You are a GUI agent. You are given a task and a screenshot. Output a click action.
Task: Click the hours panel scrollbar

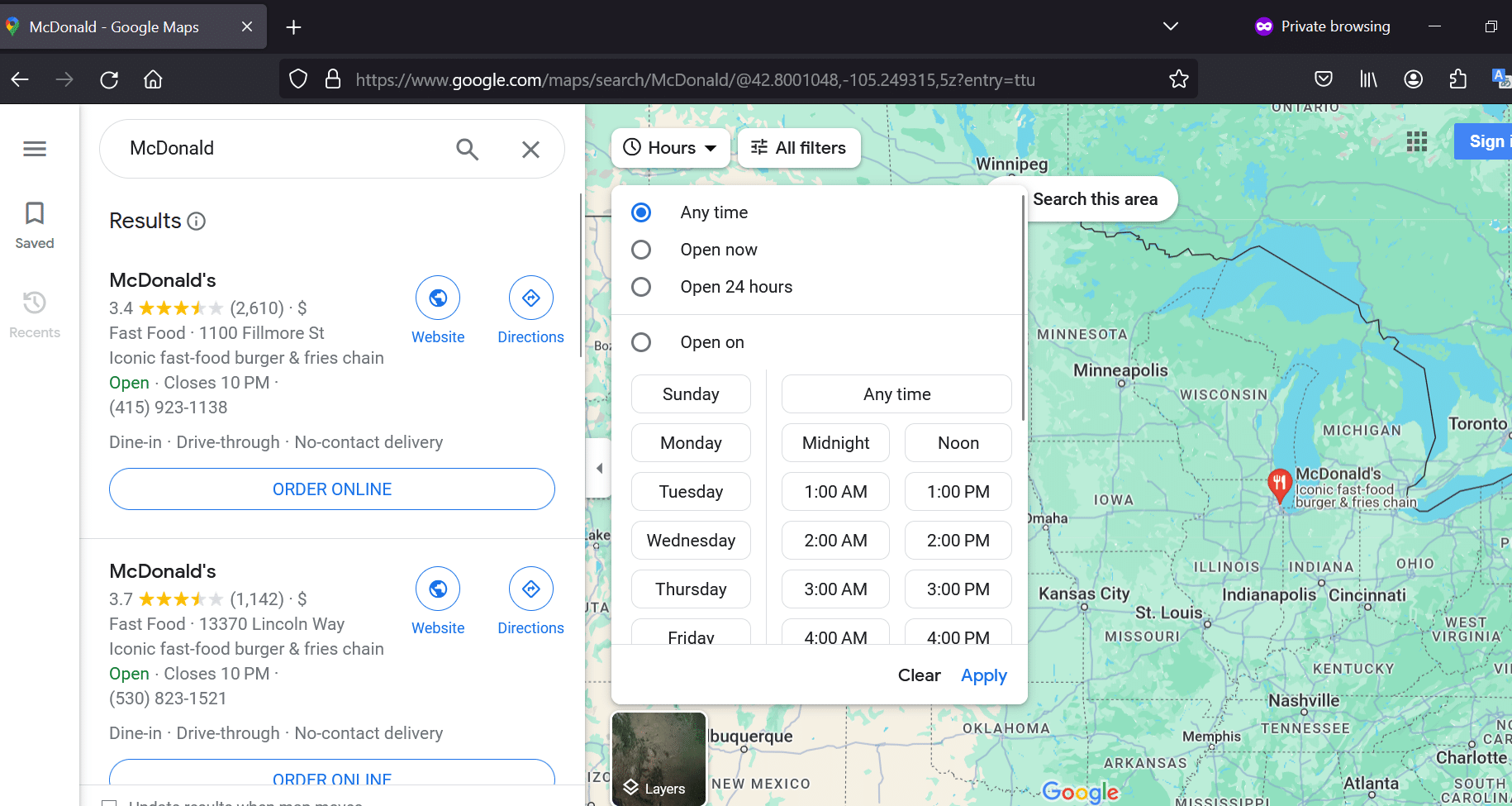click(x=1023, y=308)
